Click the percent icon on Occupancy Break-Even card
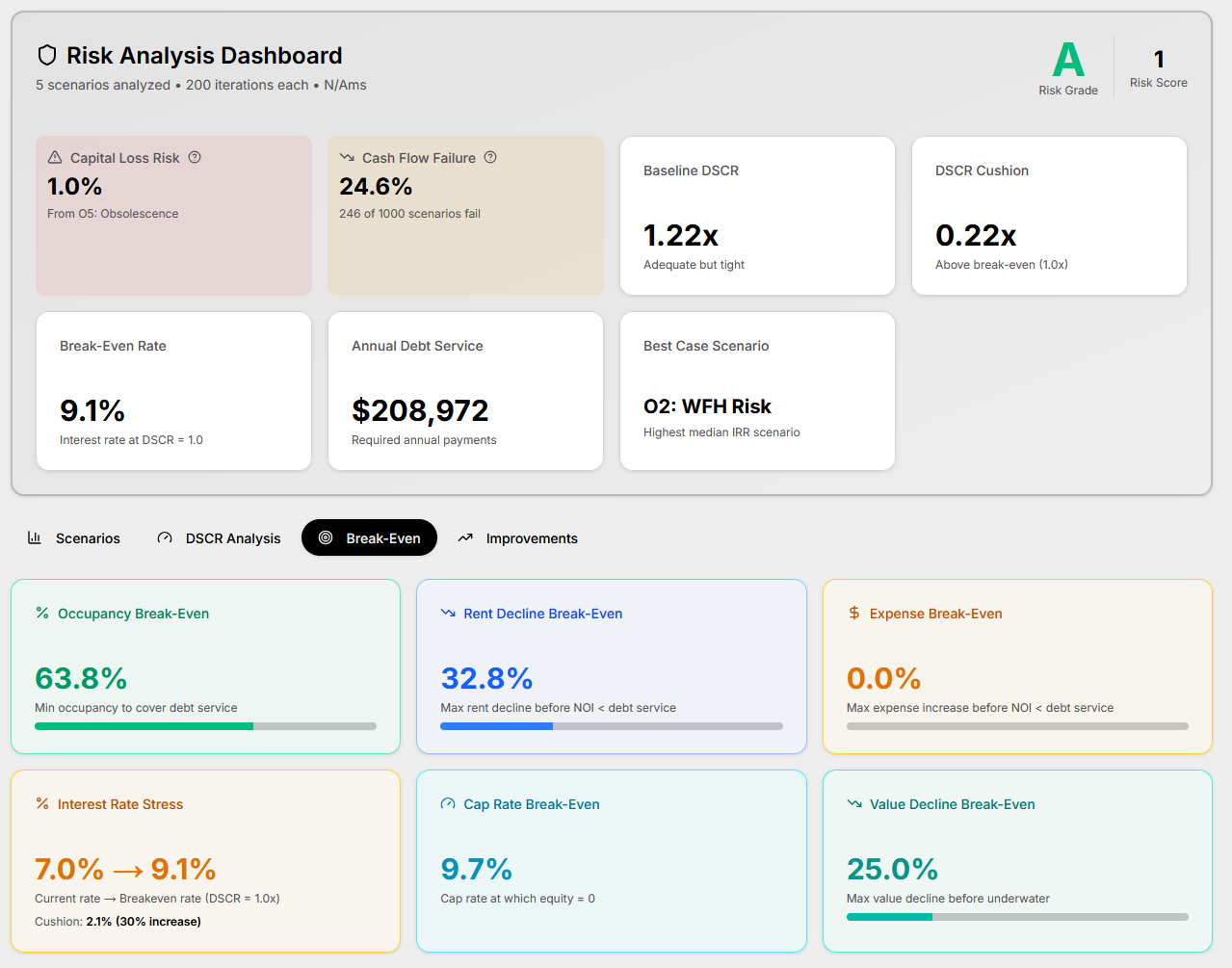 coord(42,613)
